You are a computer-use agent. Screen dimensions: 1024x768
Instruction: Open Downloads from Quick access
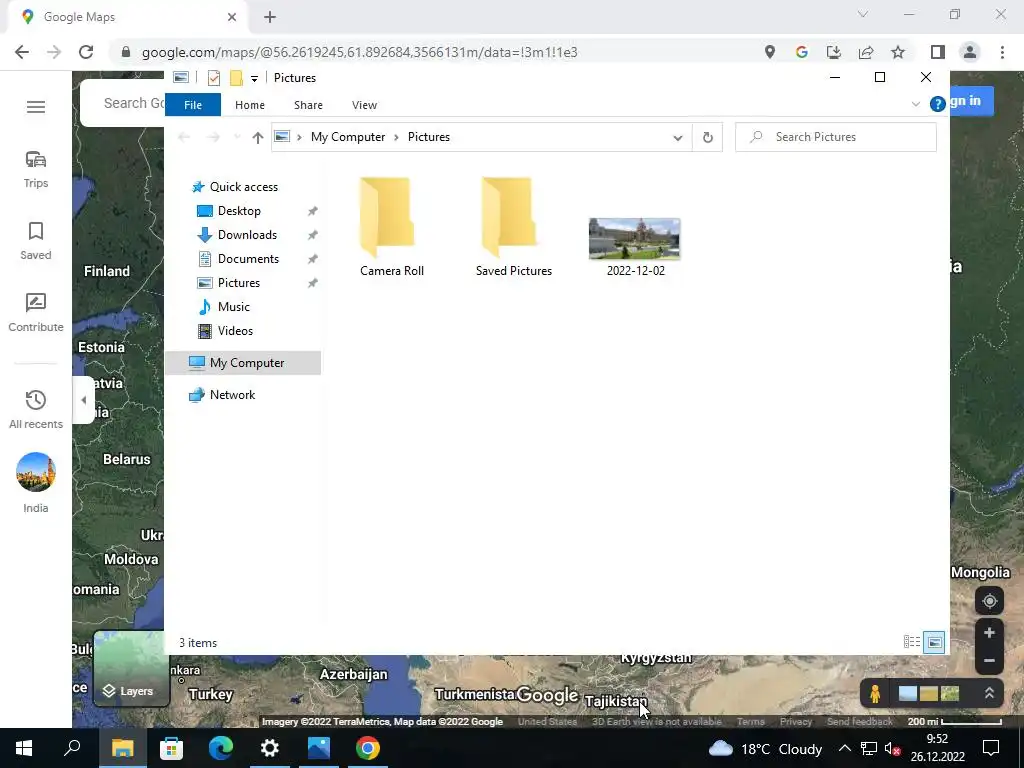[247, 235]
